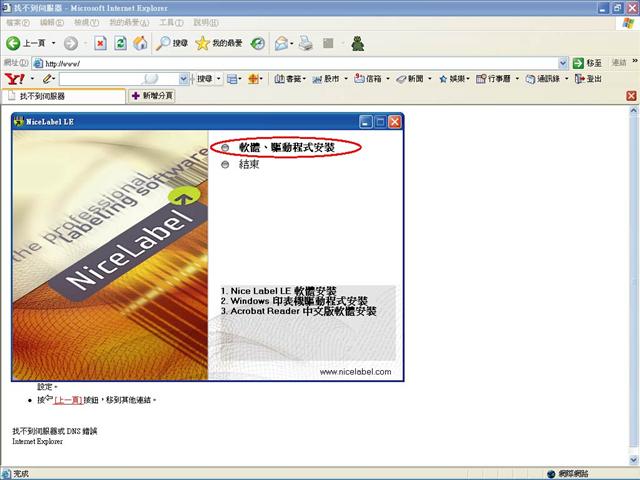This screenshot has width=640, height=480.
Task: Open Yahoo News (新聞) button
Action: 409,79
